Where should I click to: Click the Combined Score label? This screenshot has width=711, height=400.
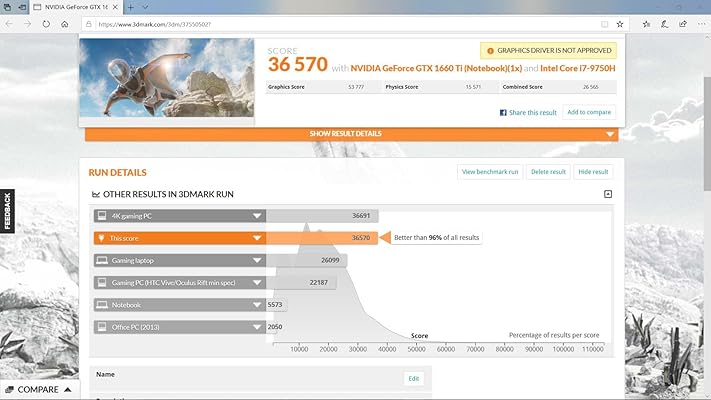click(522, 87)
